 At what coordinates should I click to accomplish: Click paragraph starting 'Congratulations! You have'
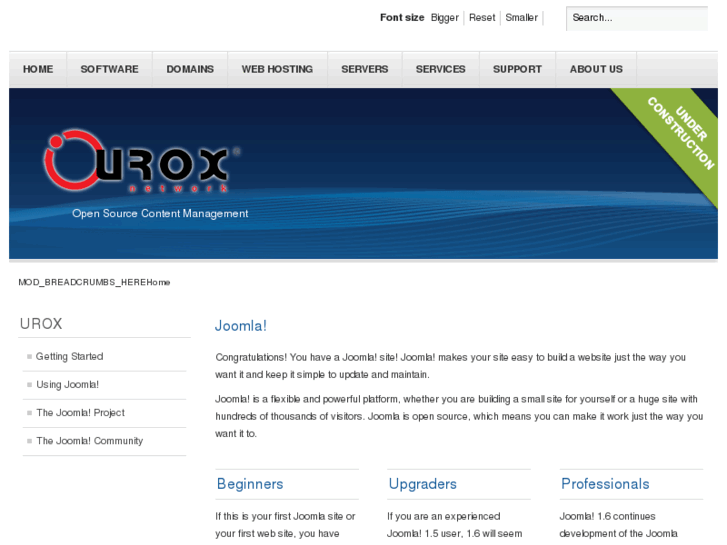tap(450, 365)
